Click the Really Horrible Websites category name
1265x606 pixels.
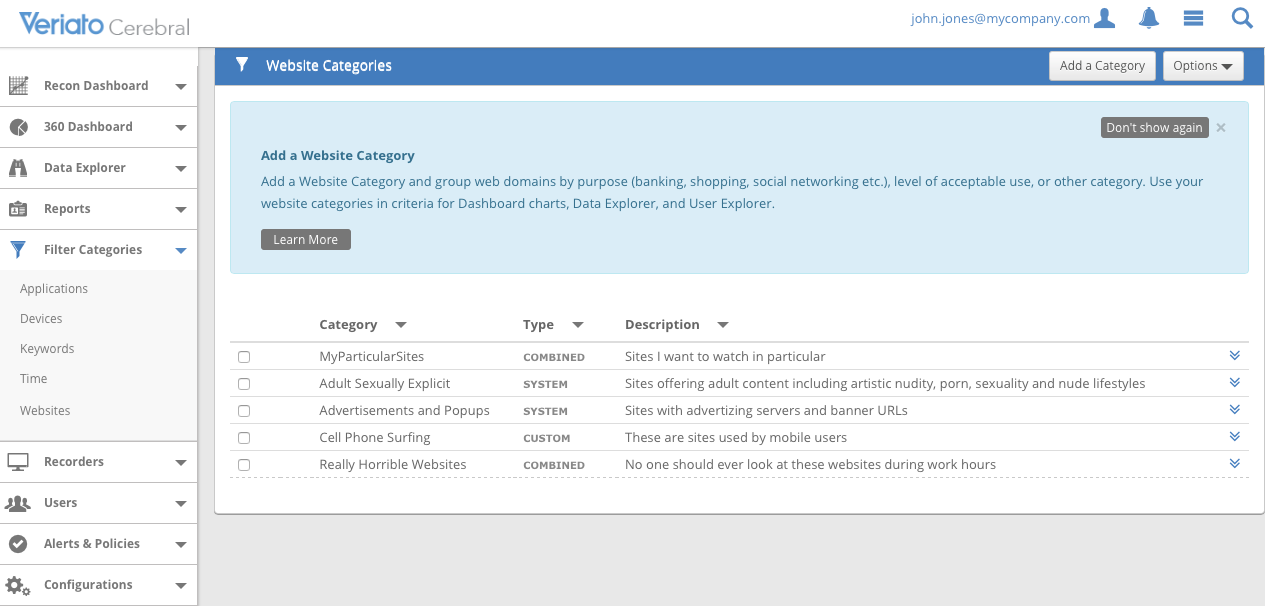(x=393, y=464)
